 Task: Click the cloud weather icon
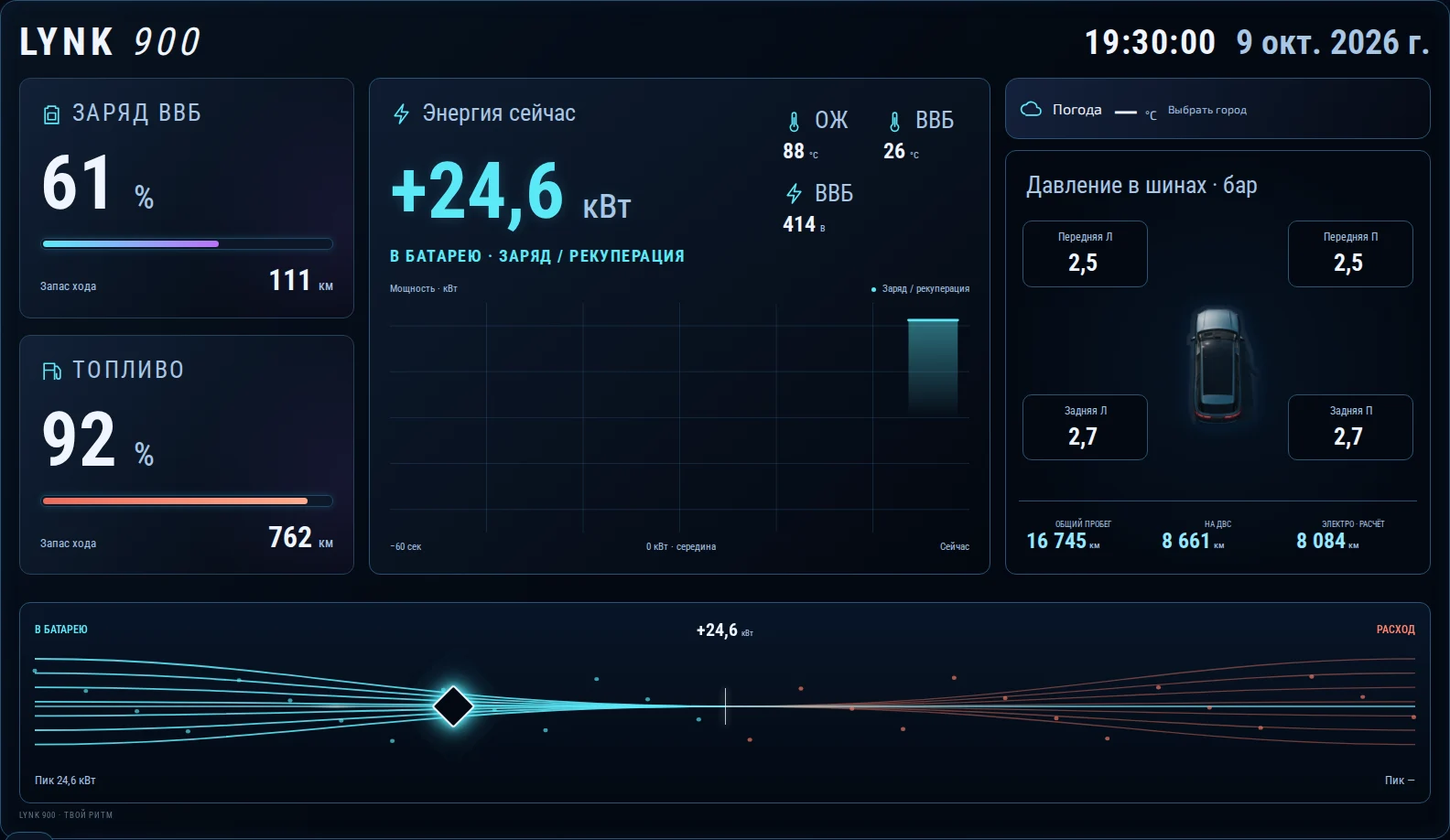point(1031,109)
